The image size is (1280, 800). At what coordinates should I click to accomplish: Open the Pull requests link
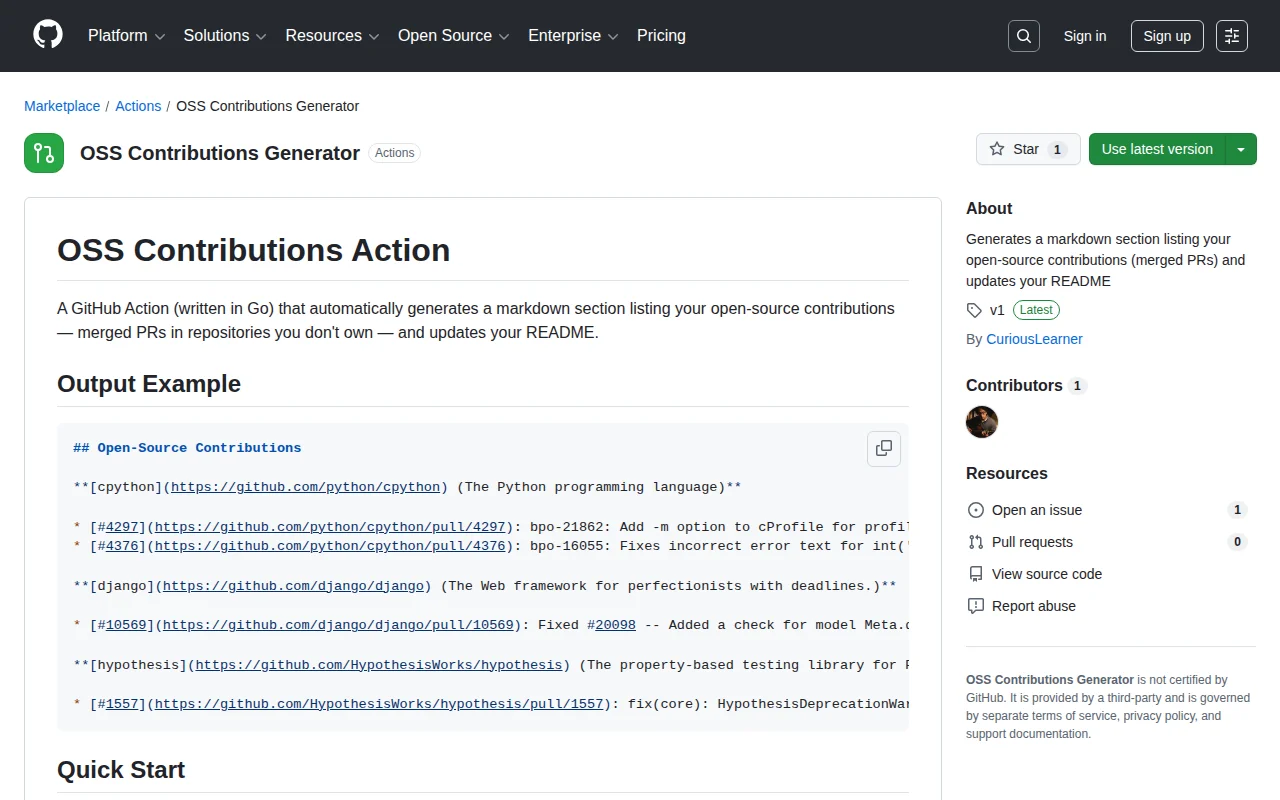tap(1032, 542)
